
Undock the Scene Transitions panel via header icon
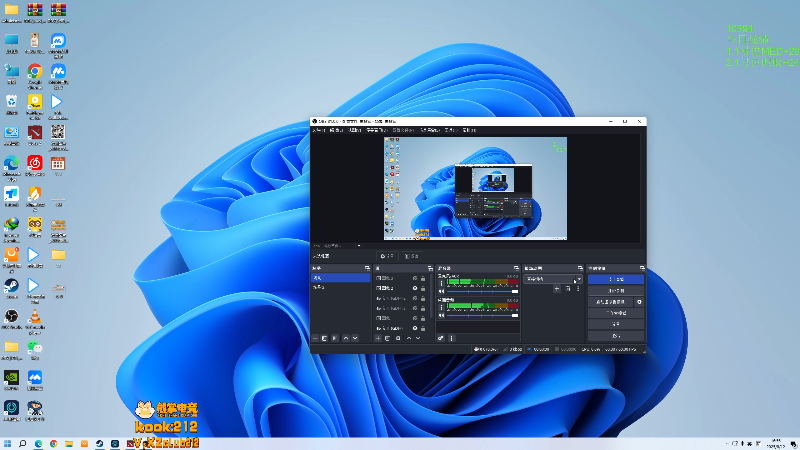pyautogui.click(x=580, y=268)
